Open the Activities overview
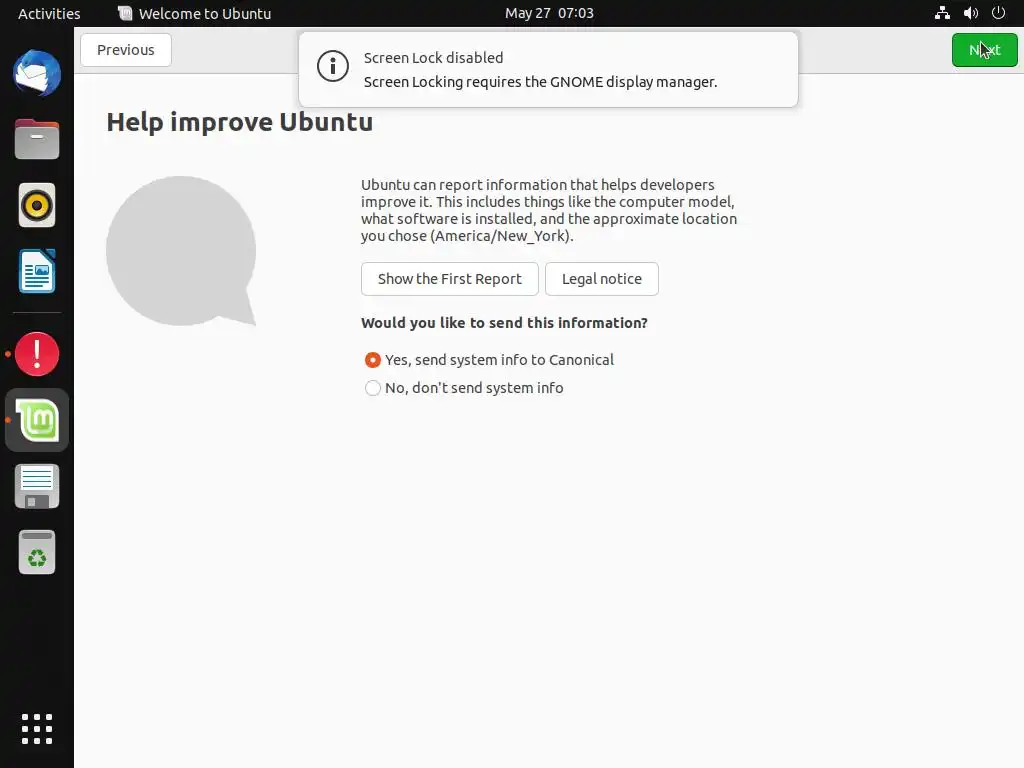The height and width of the screenshot is (768, 1024). point(49,13)
